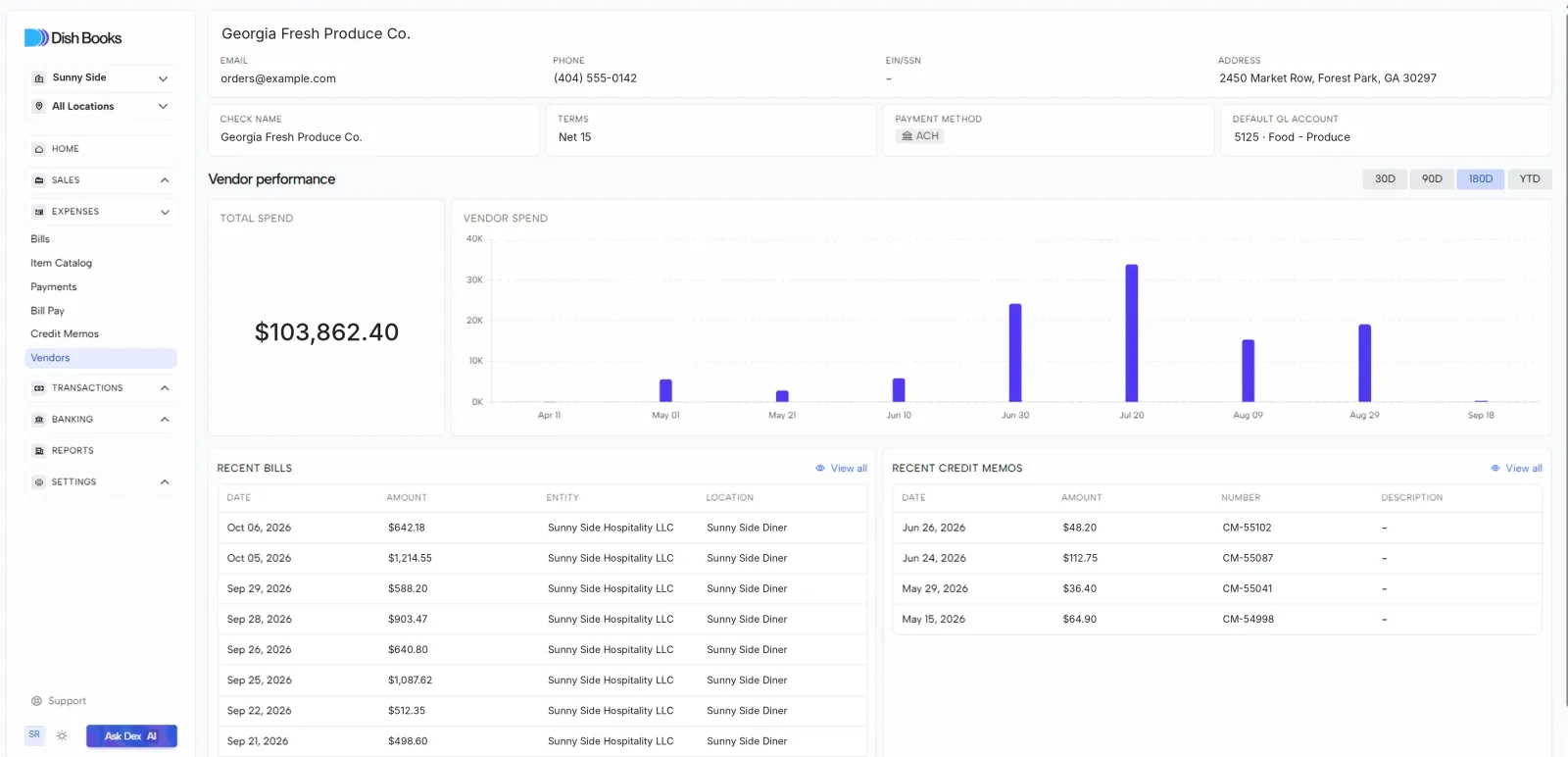Open the SR user avatar
This screenshot has width=1568, height=757.
[x=35, y=734]
